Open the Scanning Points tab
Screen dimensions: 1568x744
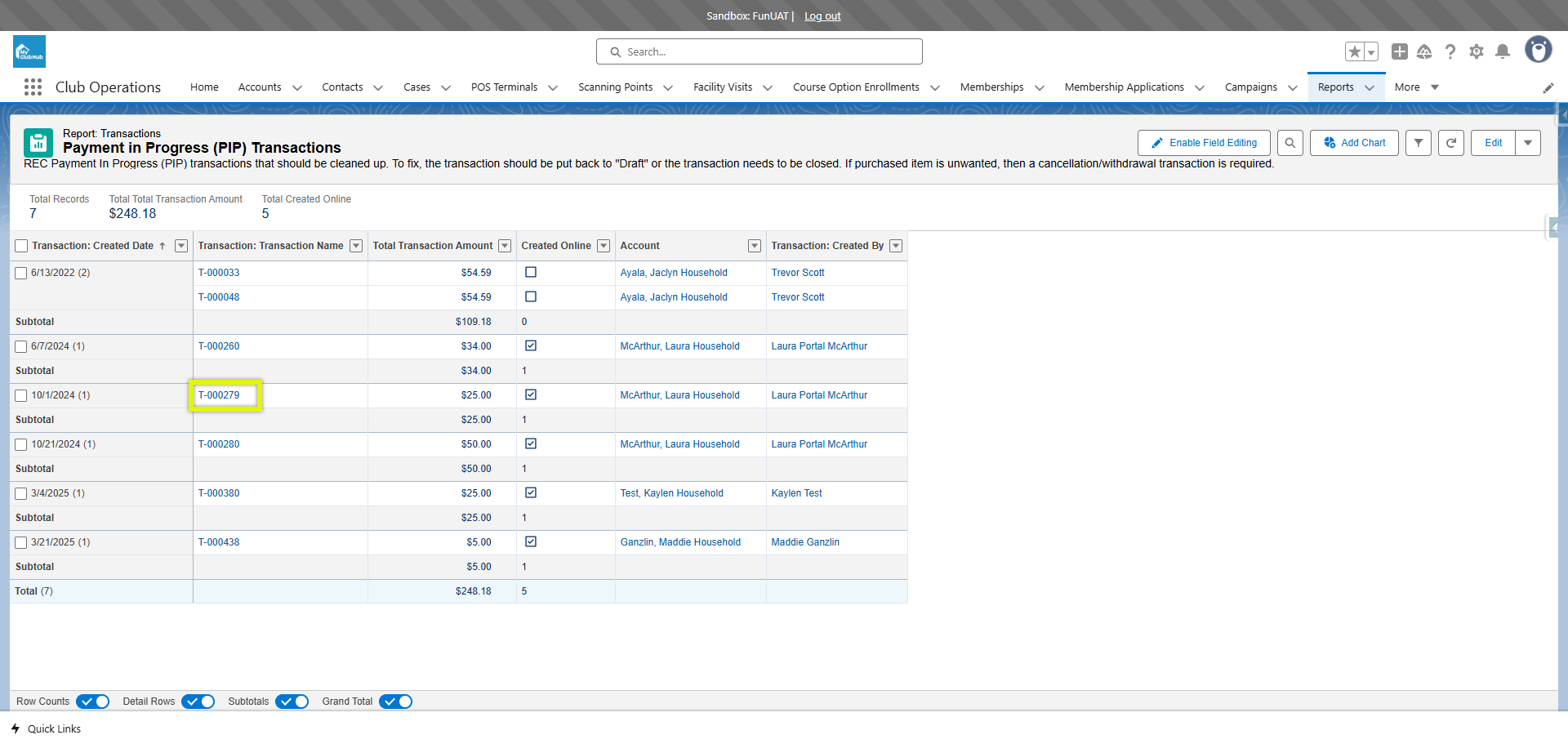tap(616, 87)
